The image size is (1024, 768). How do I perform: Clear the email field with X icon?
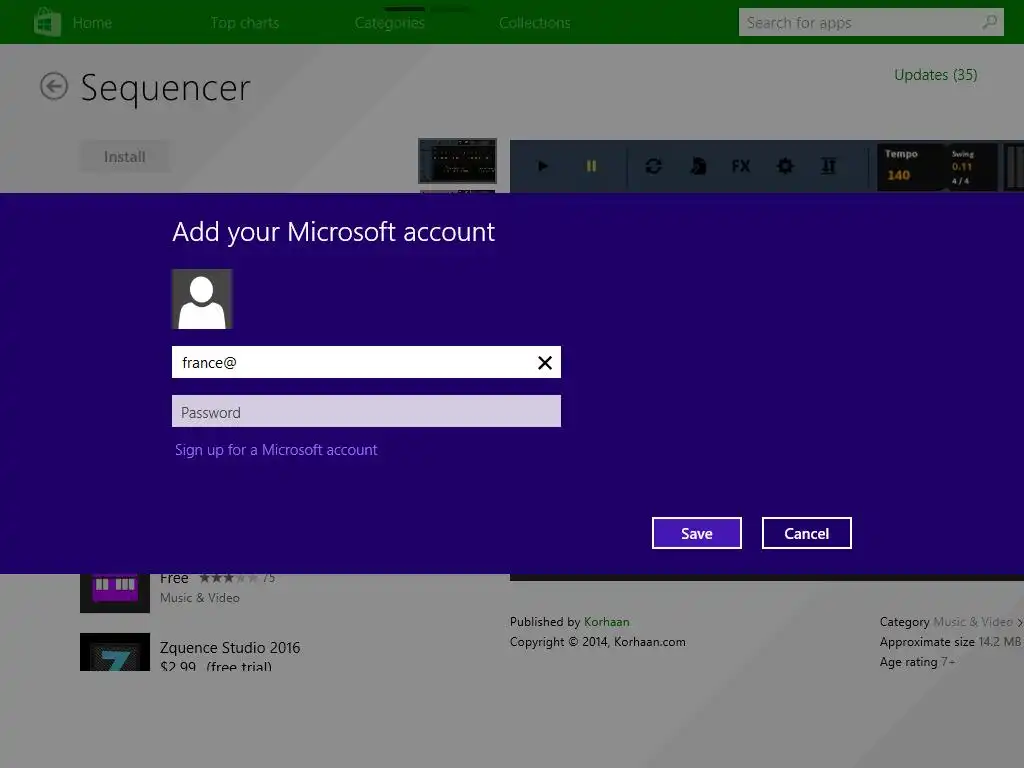pos(545,362)
